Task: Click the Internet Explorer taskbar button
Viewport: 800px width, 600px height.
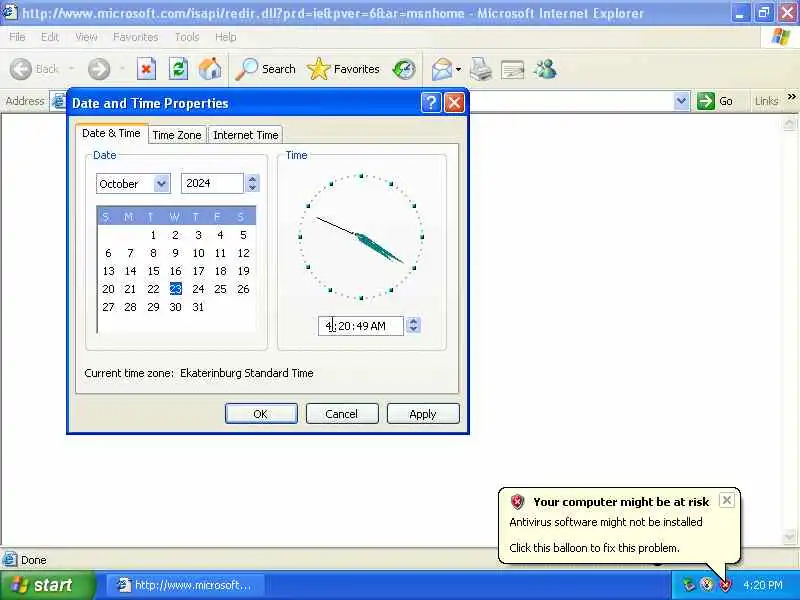Action: pyautogui.click(x=185, y=585)
